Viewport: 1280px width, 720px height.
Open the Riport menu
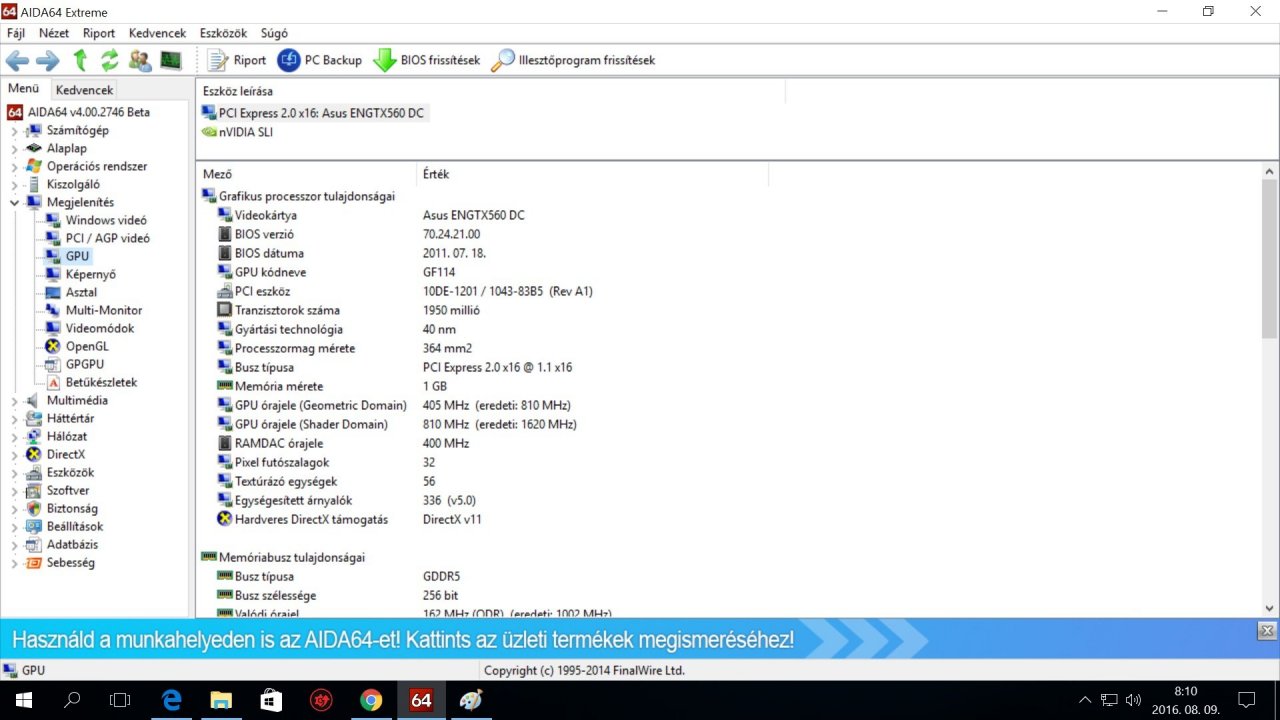(x=99, y=33)
